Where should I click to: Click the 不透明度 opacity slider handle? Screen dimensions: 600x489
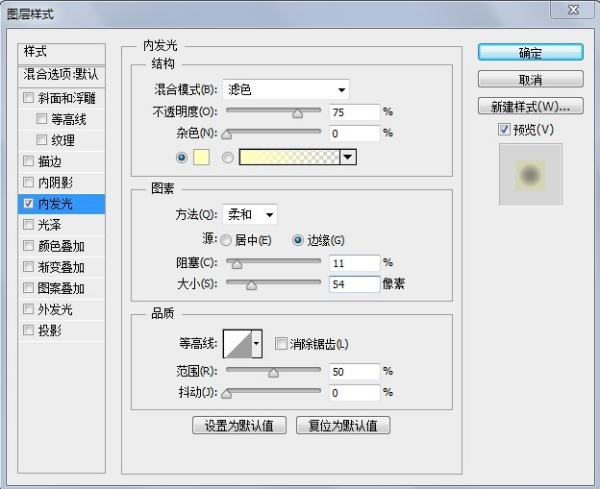pos(297,113)
